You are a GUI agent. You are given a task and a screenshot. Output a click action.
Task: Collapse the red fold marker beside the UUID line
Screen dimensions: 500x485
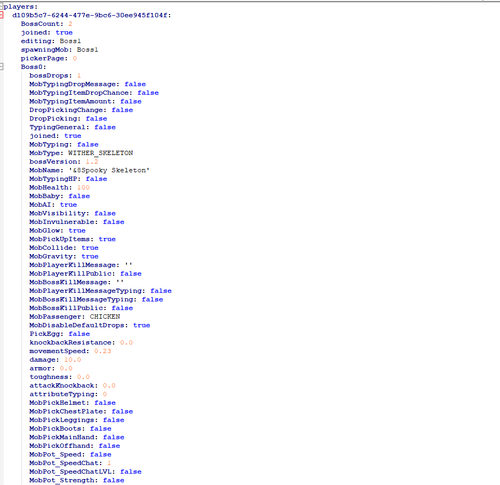coord(1,15)
